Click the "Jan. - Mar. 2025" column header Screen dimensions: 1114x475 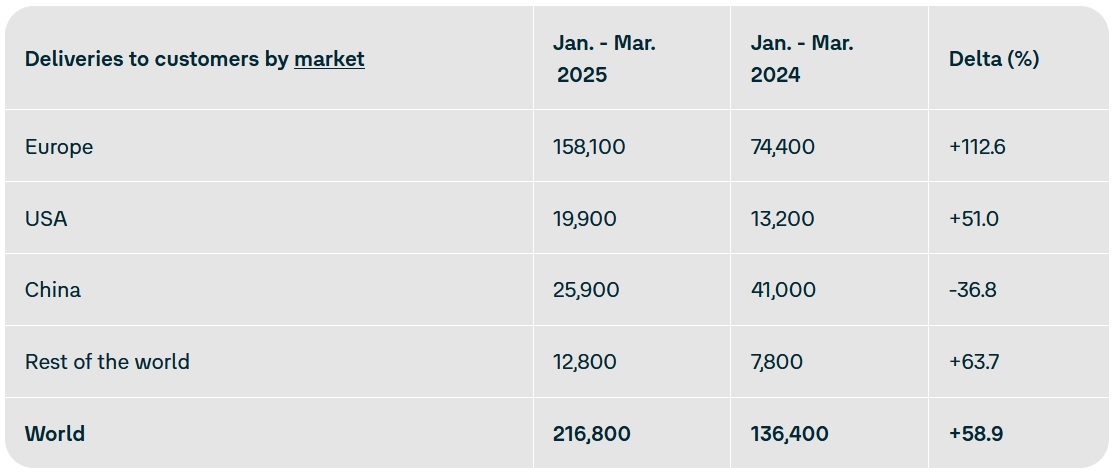[x=604, y=59]
